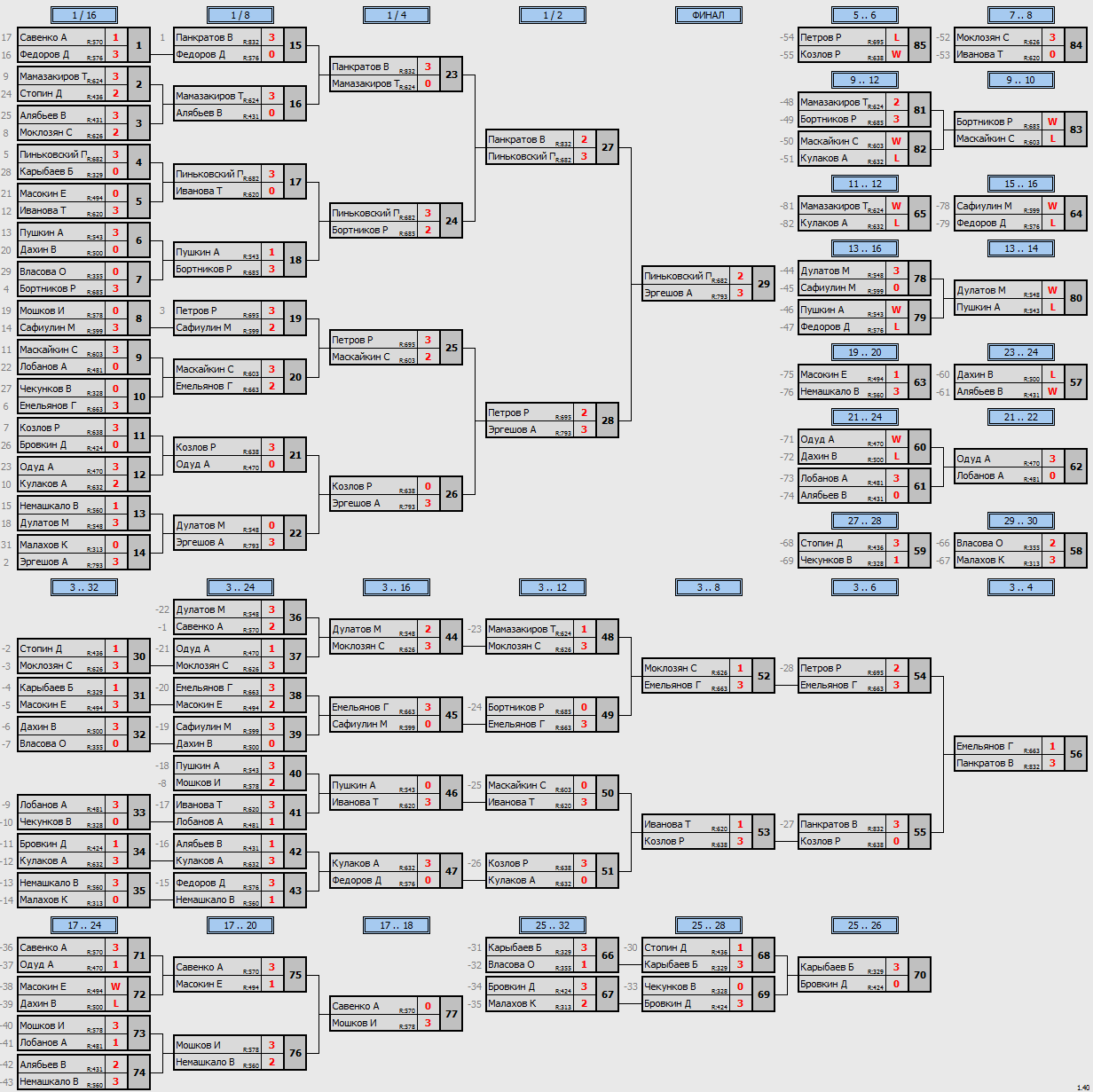The width and height of the screenshot is (1093, 1092).
Task: Click Бортников Р in match 83
Action: pyautogui.click(x=984, y=122)
